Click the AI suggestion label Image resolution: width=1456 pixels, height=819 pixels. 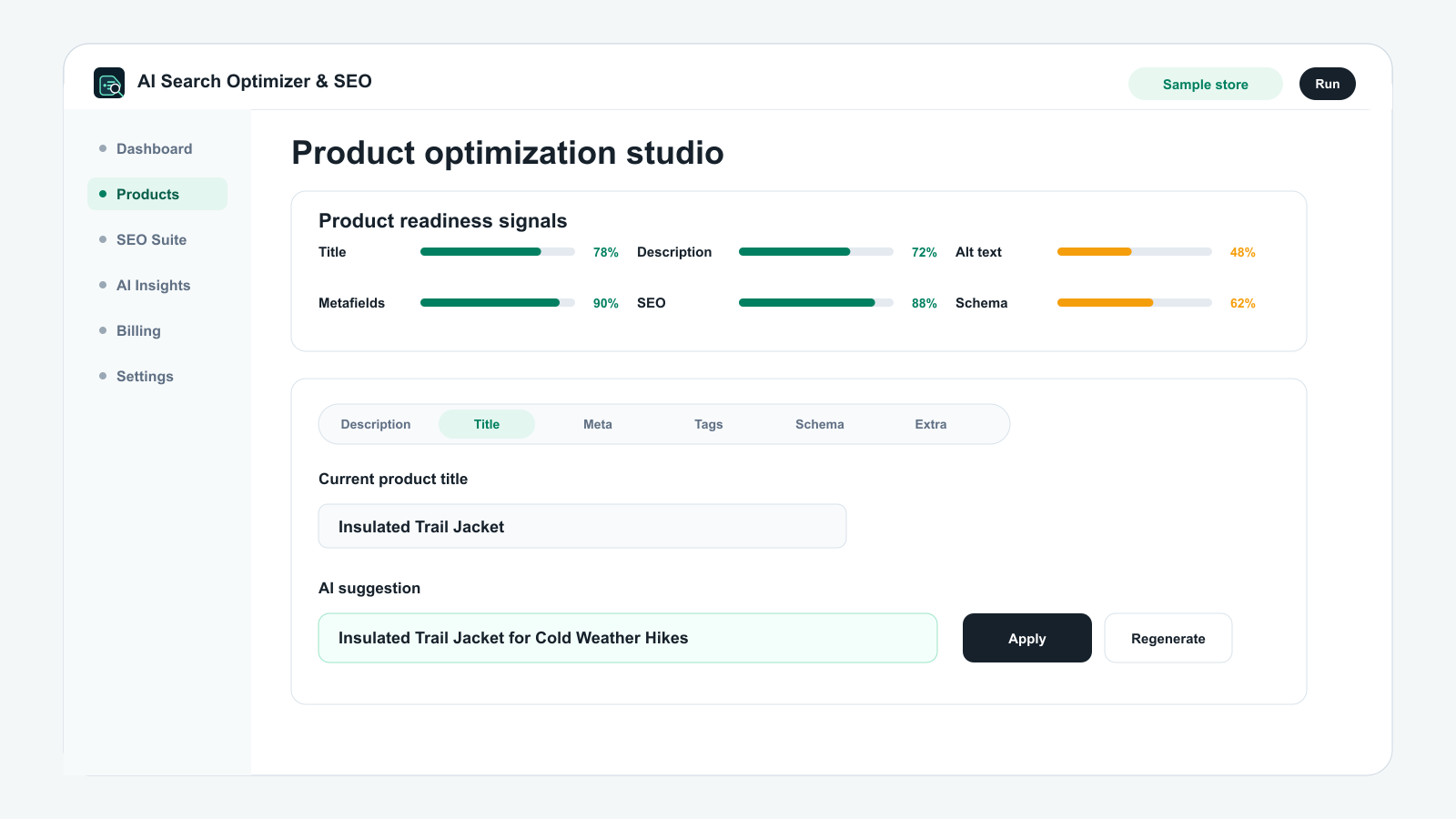pos(369,588)
